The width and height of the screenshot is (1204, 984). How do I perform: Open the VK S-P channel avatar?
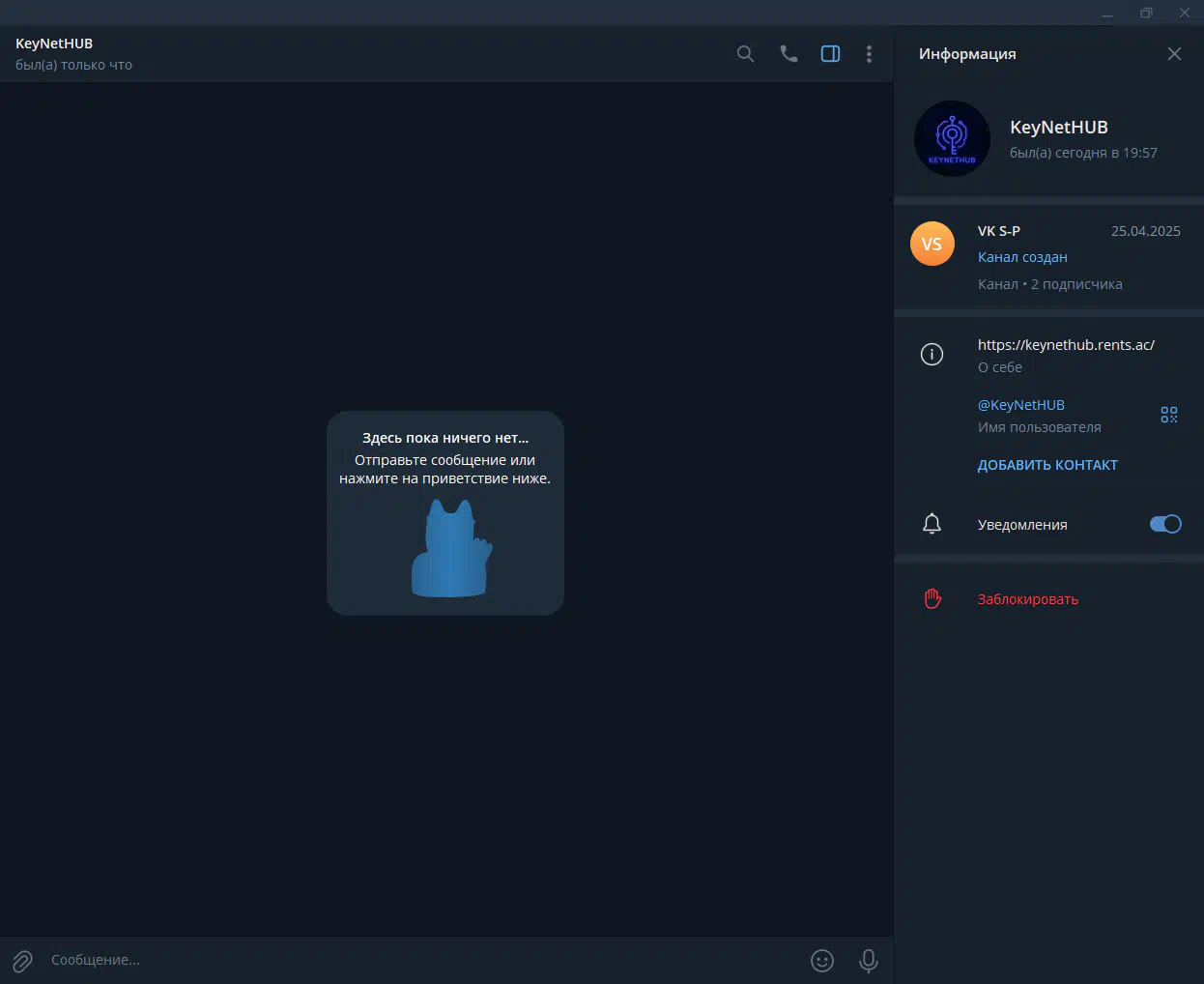[x=932, y=244]
